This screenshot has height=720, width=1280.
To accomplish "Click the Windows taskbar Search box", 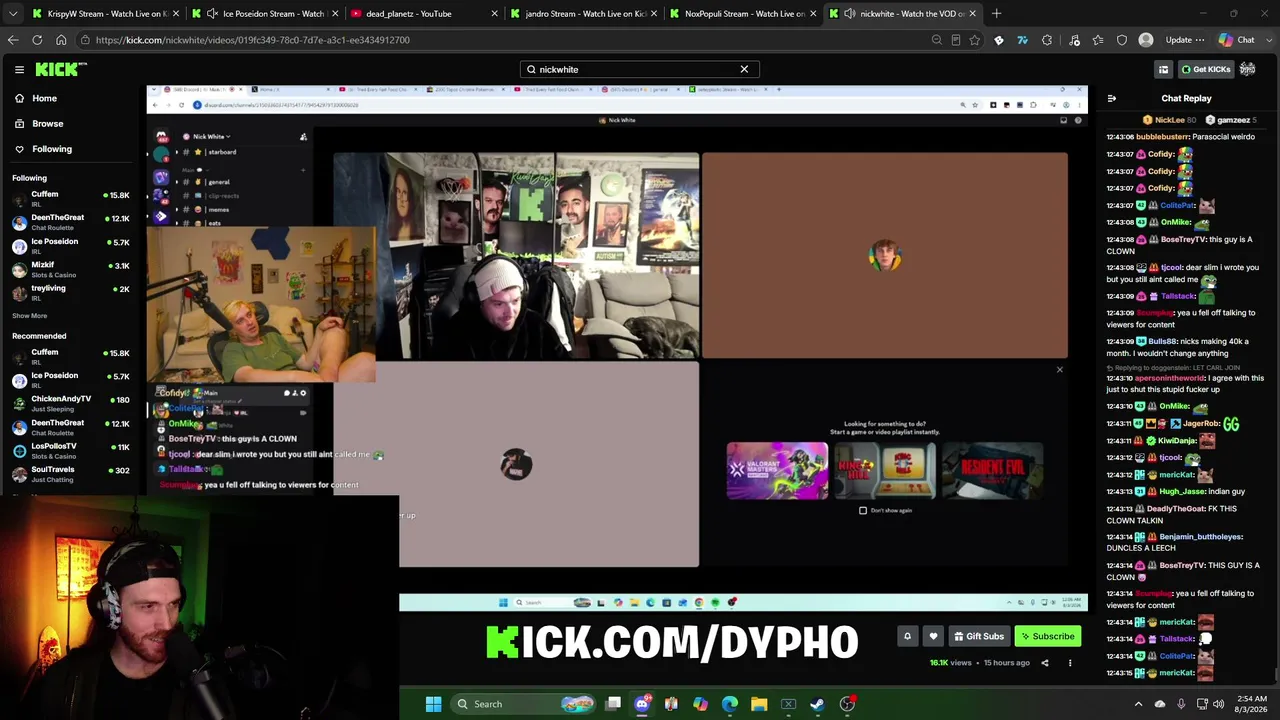I will coord(522,704).
